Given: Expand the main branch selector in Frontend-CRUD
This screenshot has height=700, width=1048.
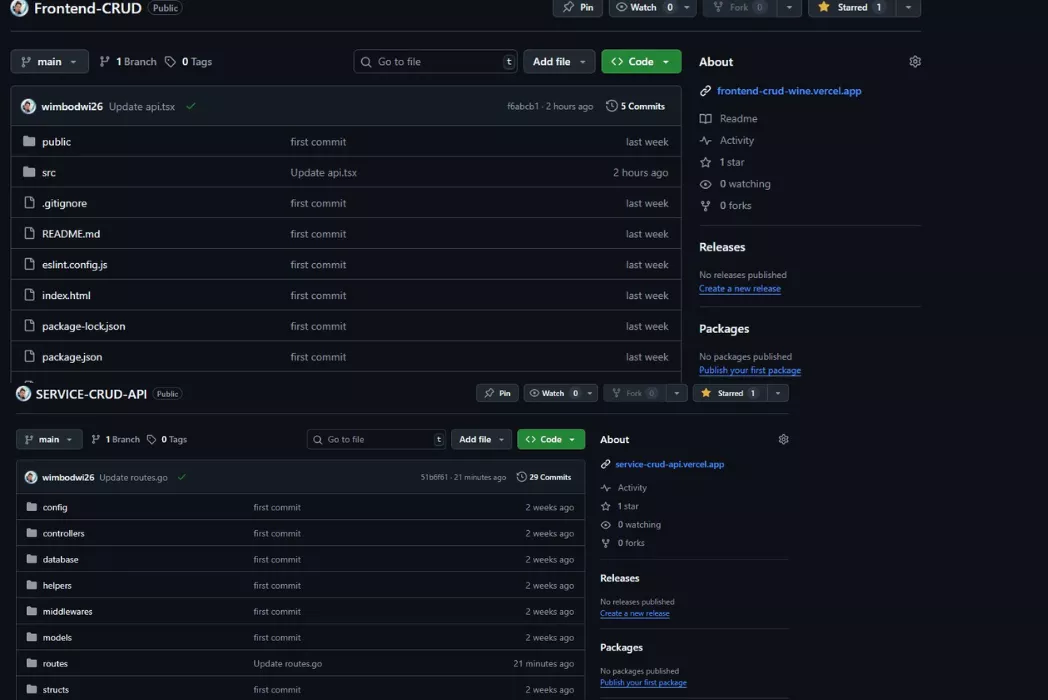Looking at the screenshot, I should [49, 62].
